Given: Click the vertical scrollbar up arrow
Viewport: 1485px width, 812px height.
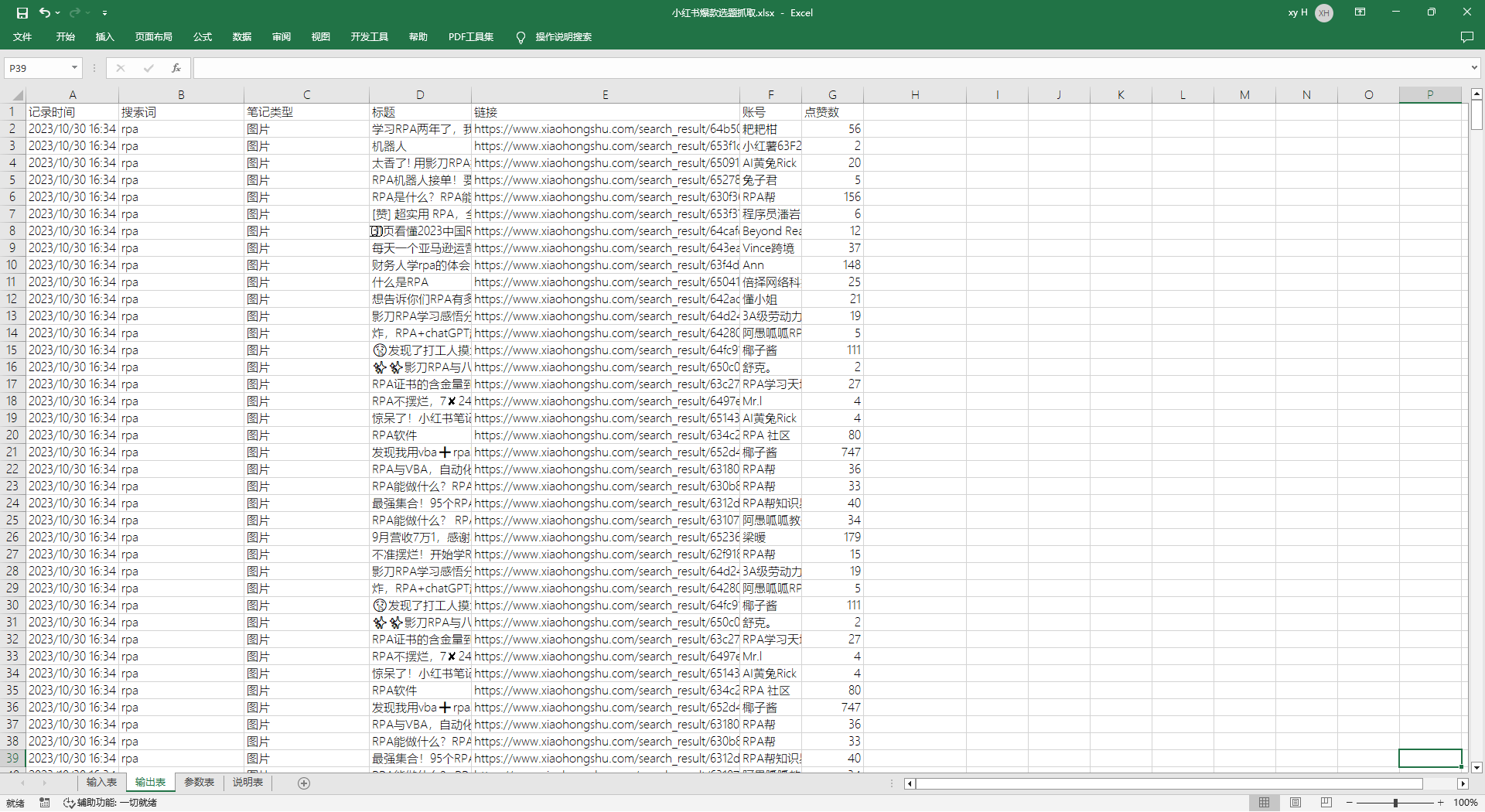Looking at the screenshot, I should pos(1476,94).
